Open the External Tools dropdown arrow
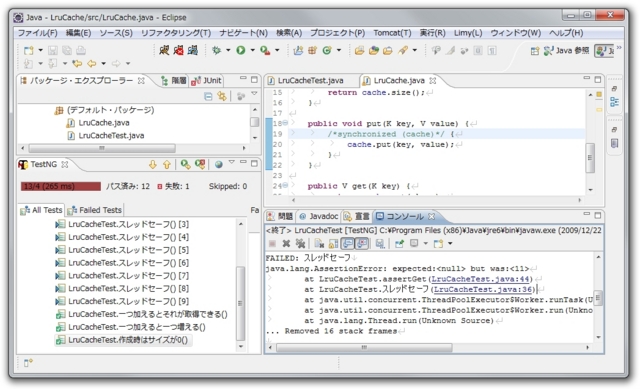The width and height of the screenshot is (640, 389). [277, 50]
